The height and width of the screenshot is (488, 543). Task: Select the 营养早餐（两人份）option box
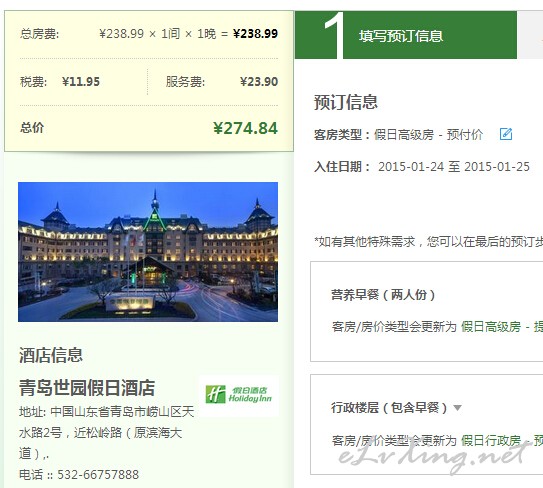click(x=427, y=312)
